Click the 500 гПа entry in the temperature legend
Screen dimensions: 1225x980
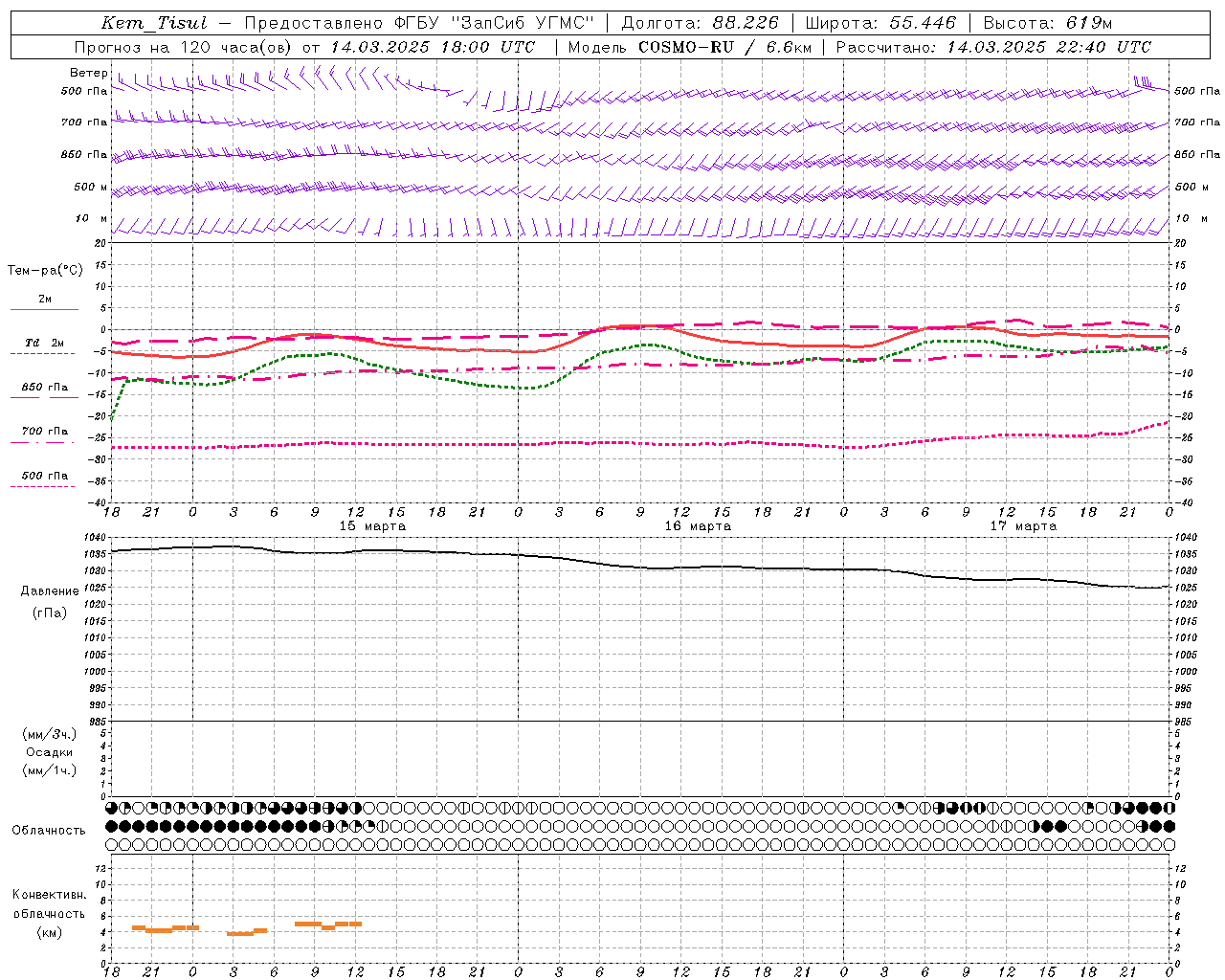(44, 475)
